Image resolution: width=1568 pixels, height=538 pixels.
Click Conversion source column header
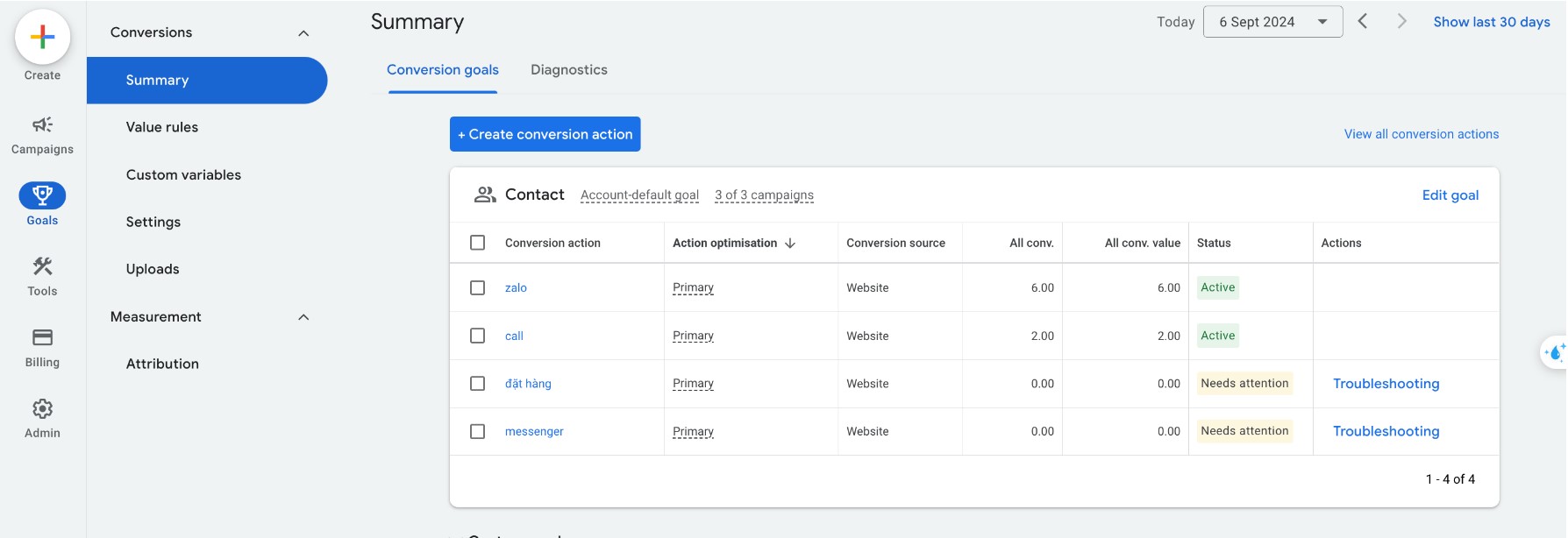[x=895, y=243]
